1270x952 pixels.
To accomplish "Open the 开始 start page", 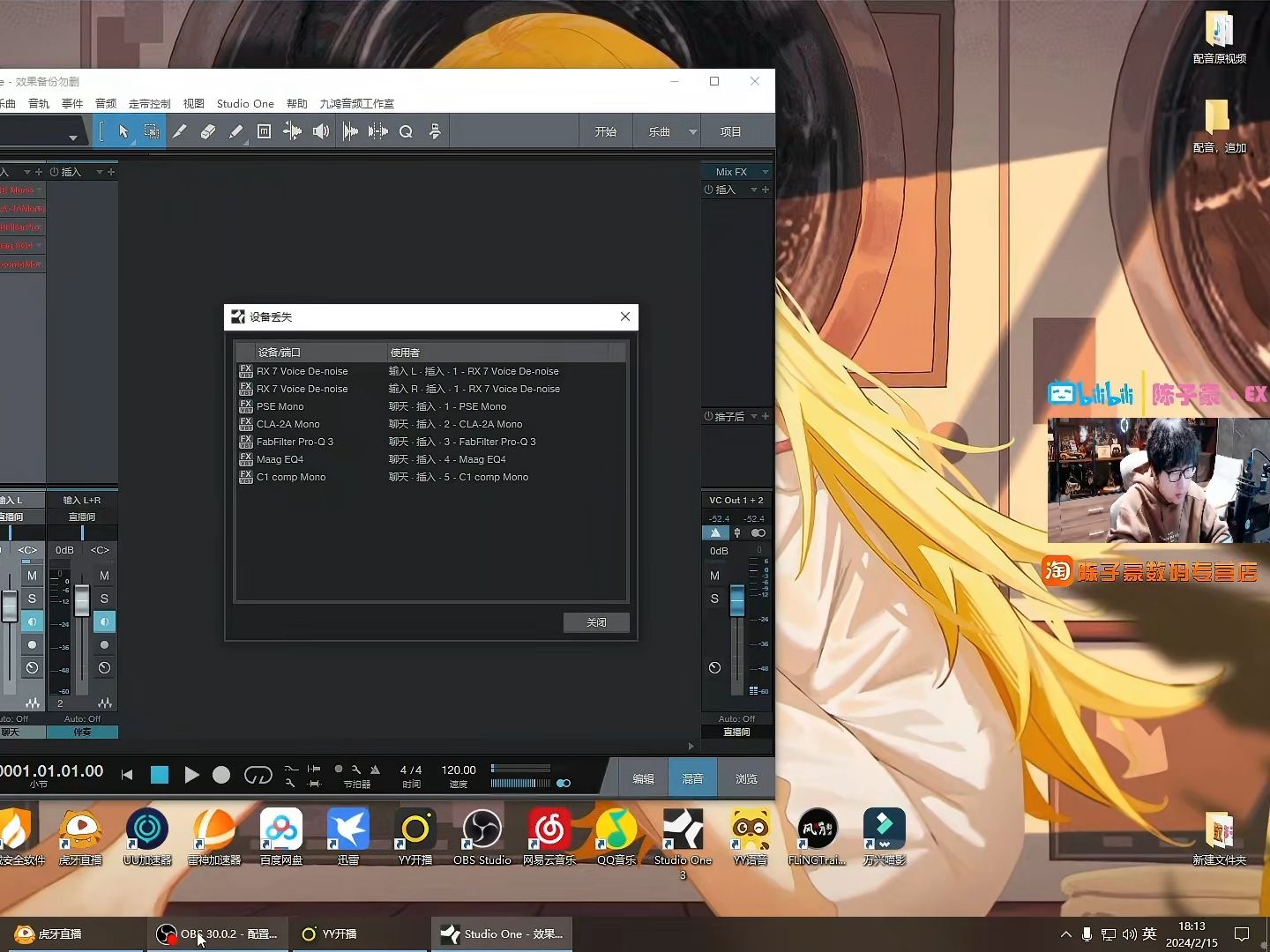I will click(606, 131).
